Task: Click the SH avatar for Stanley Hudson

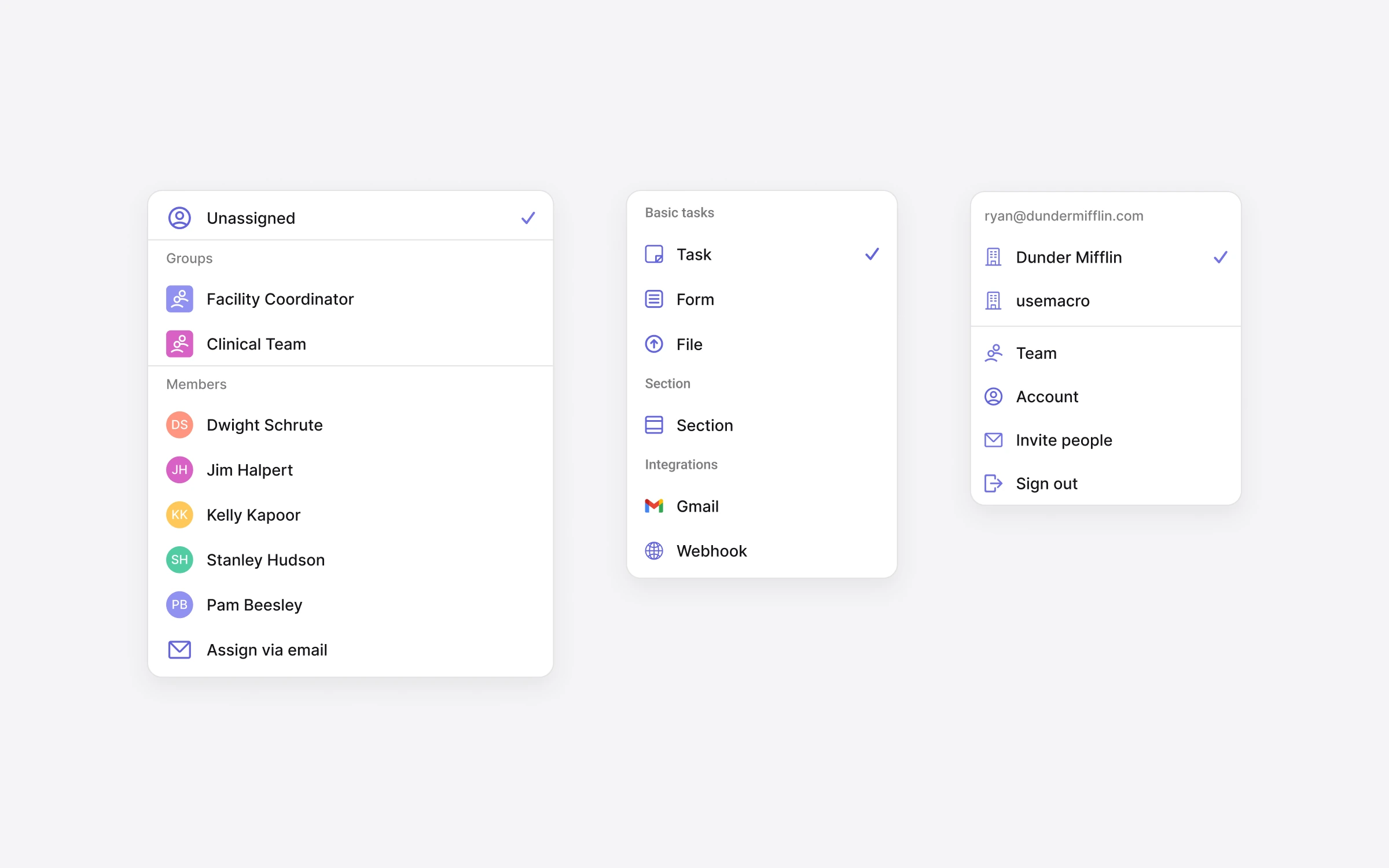Action: [179, 560]
